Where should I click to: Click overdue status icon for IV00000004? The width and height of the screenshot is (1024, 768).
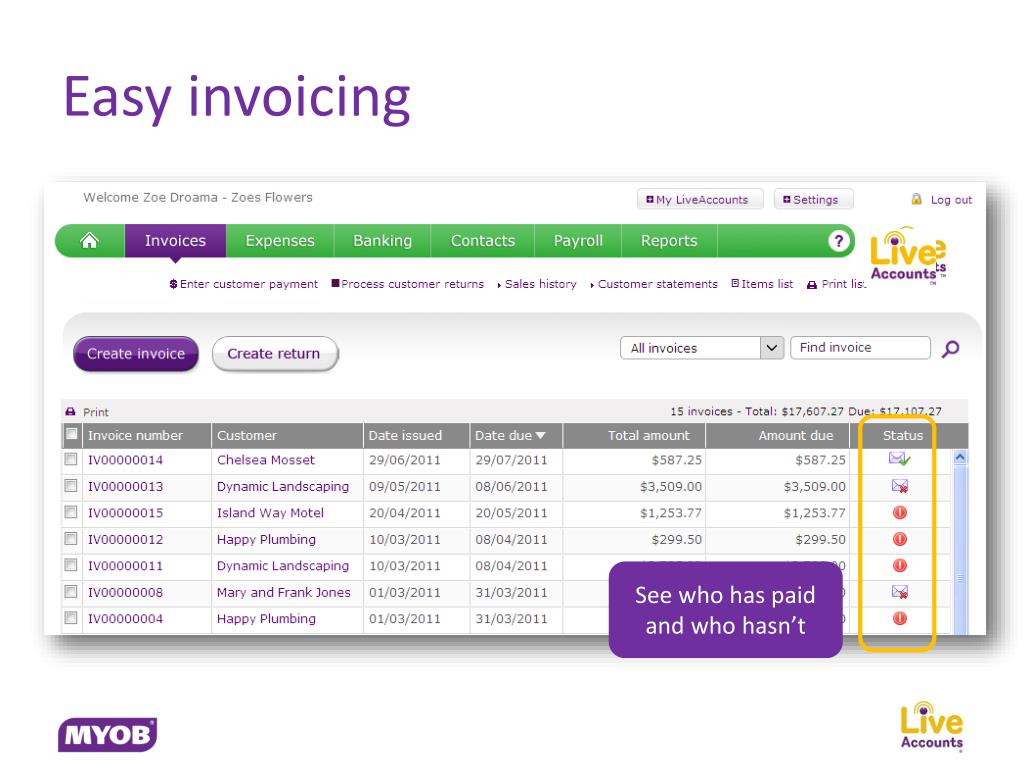point(899,618)
